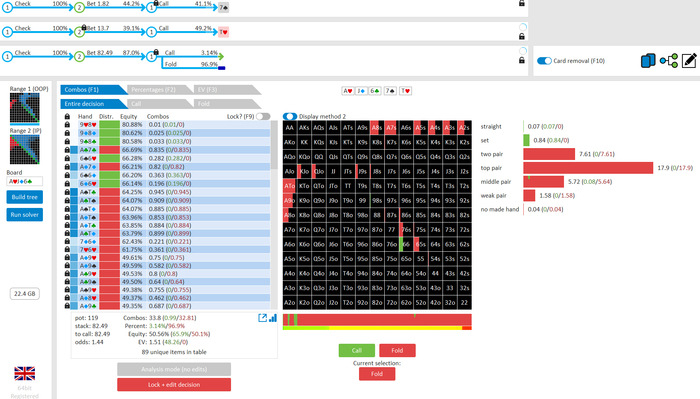Click the UK flag language icon
The image size is (700, 399).
[x=25, y=373]
